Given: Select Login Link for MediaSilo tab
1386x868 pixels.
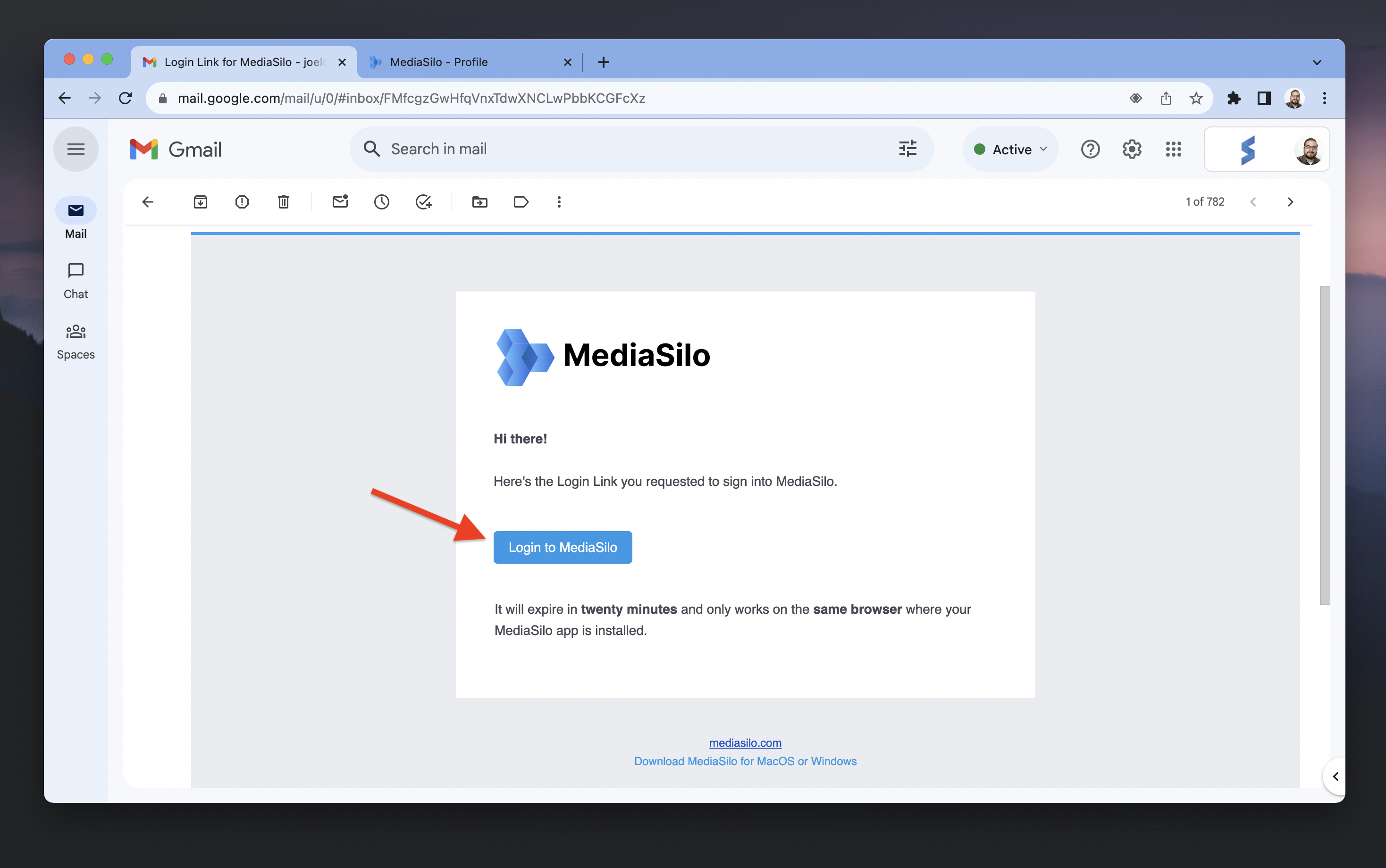Looking at the screenshot, I should point(244,62).
